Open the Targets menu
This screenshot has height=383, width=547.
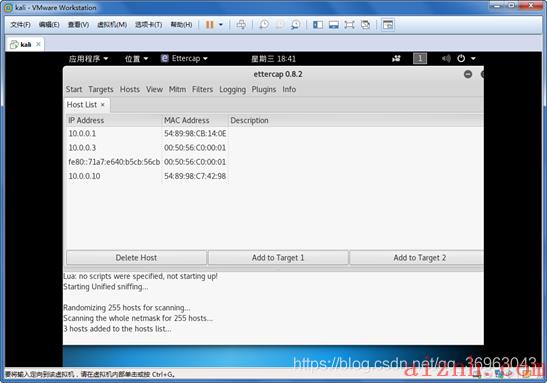[x=101, y=90]
